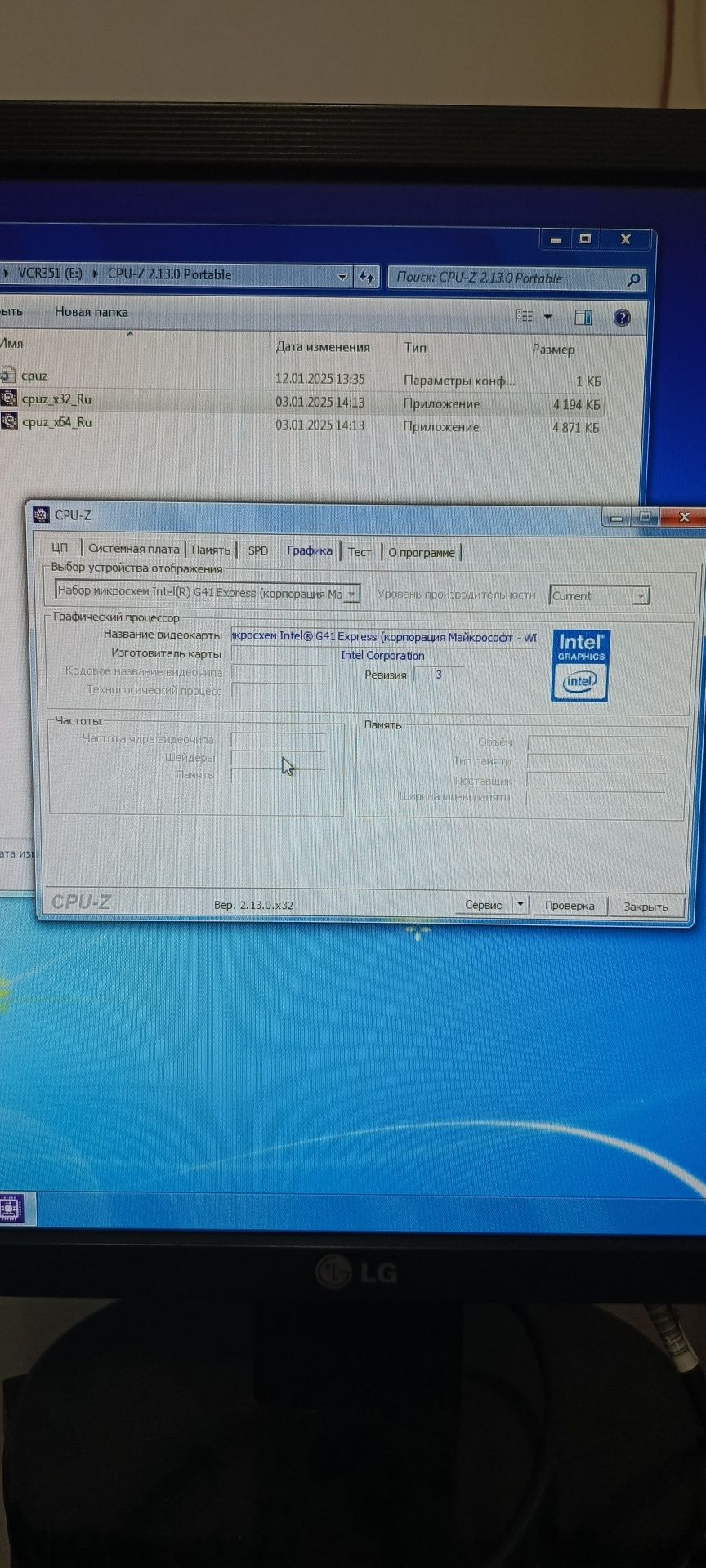
Task: Click cpuz_x64_Ru file icon
Action: pos(8,421)
